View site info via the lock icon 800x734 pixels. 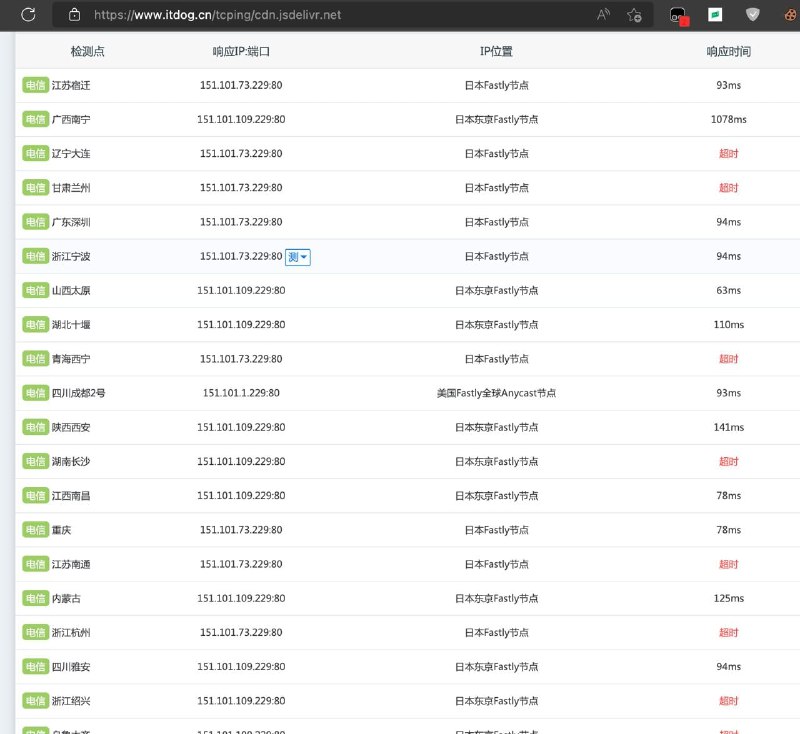click(74, 15)
